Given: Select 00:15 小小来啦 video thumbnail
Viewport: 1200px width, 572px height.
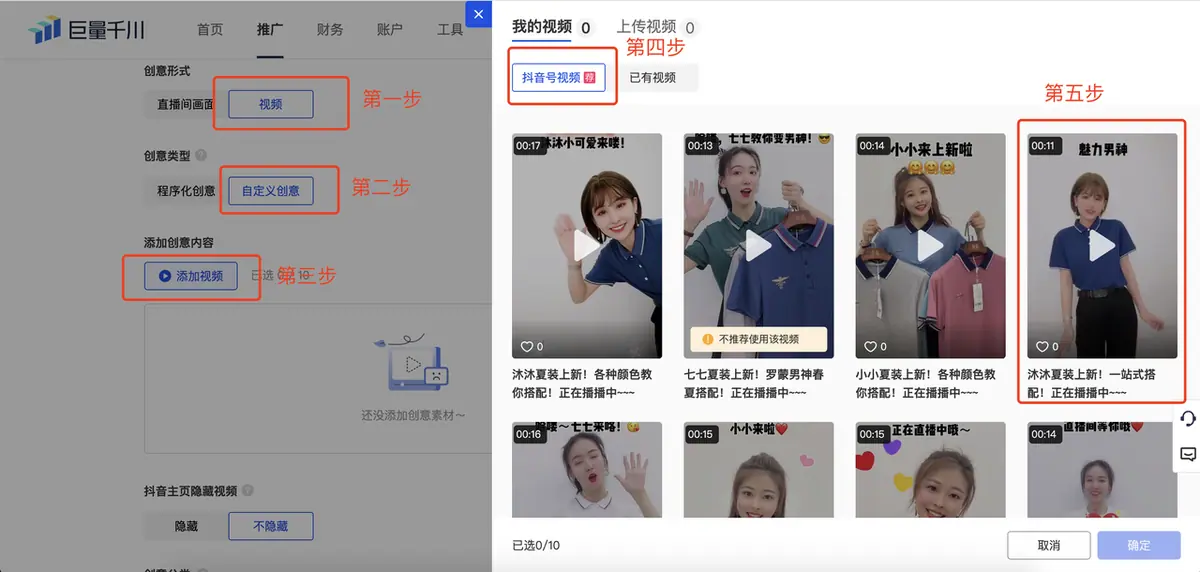Looking at the screenshot, I should point(759,469).
